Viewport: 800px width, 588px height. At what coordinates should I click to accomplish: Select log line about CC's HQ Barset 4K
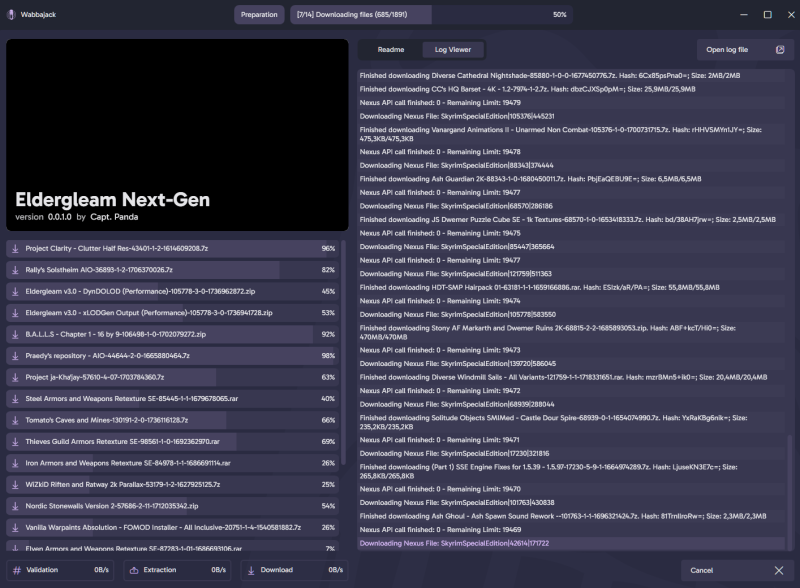tap(571, 89)
